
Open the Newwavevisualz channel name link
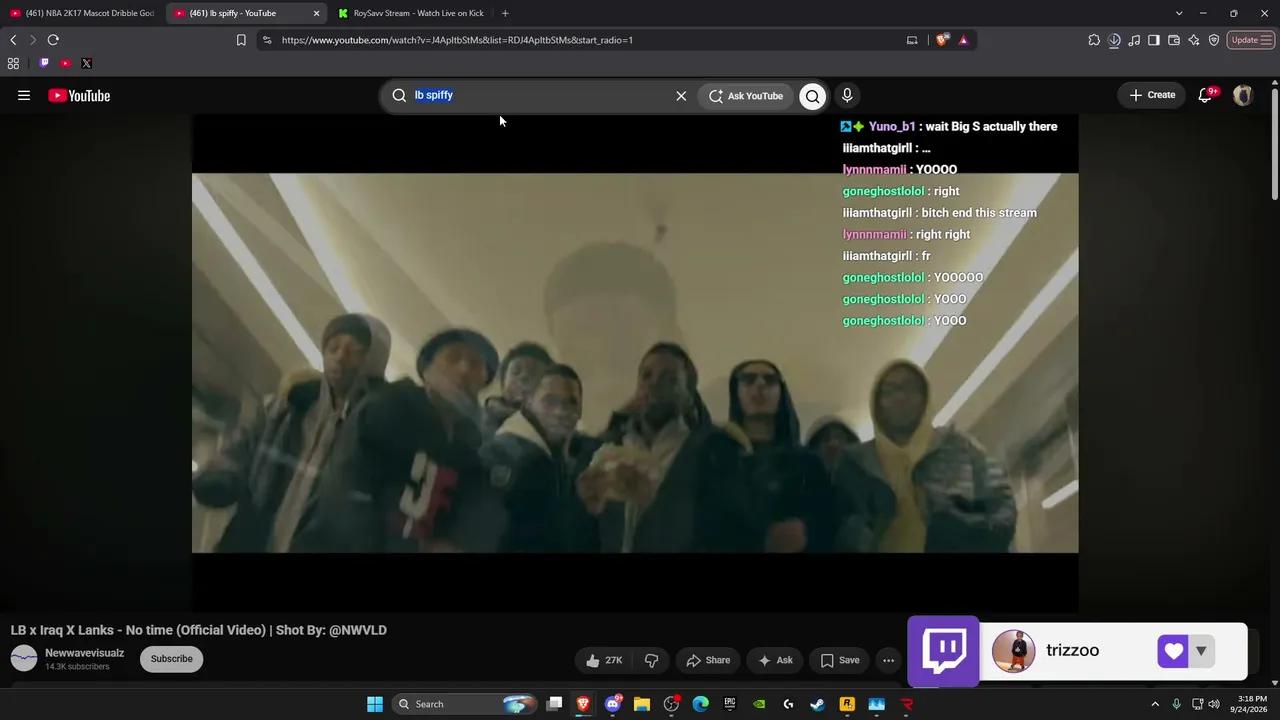85,653
